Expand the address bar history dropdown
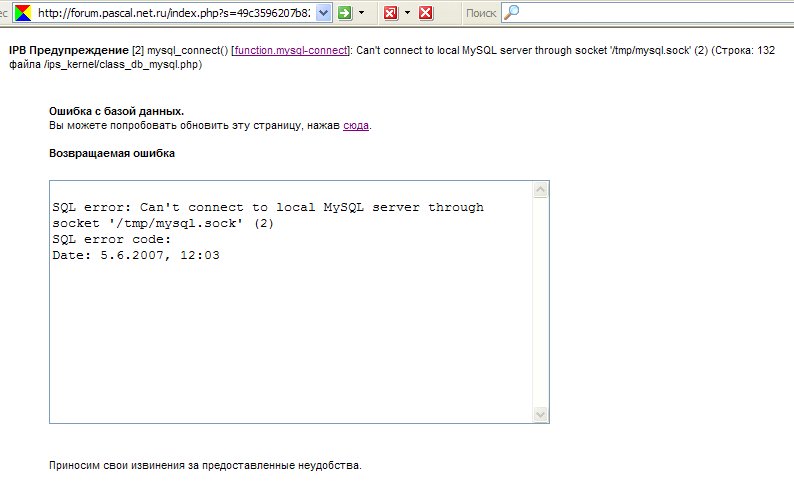 point(324,13)
